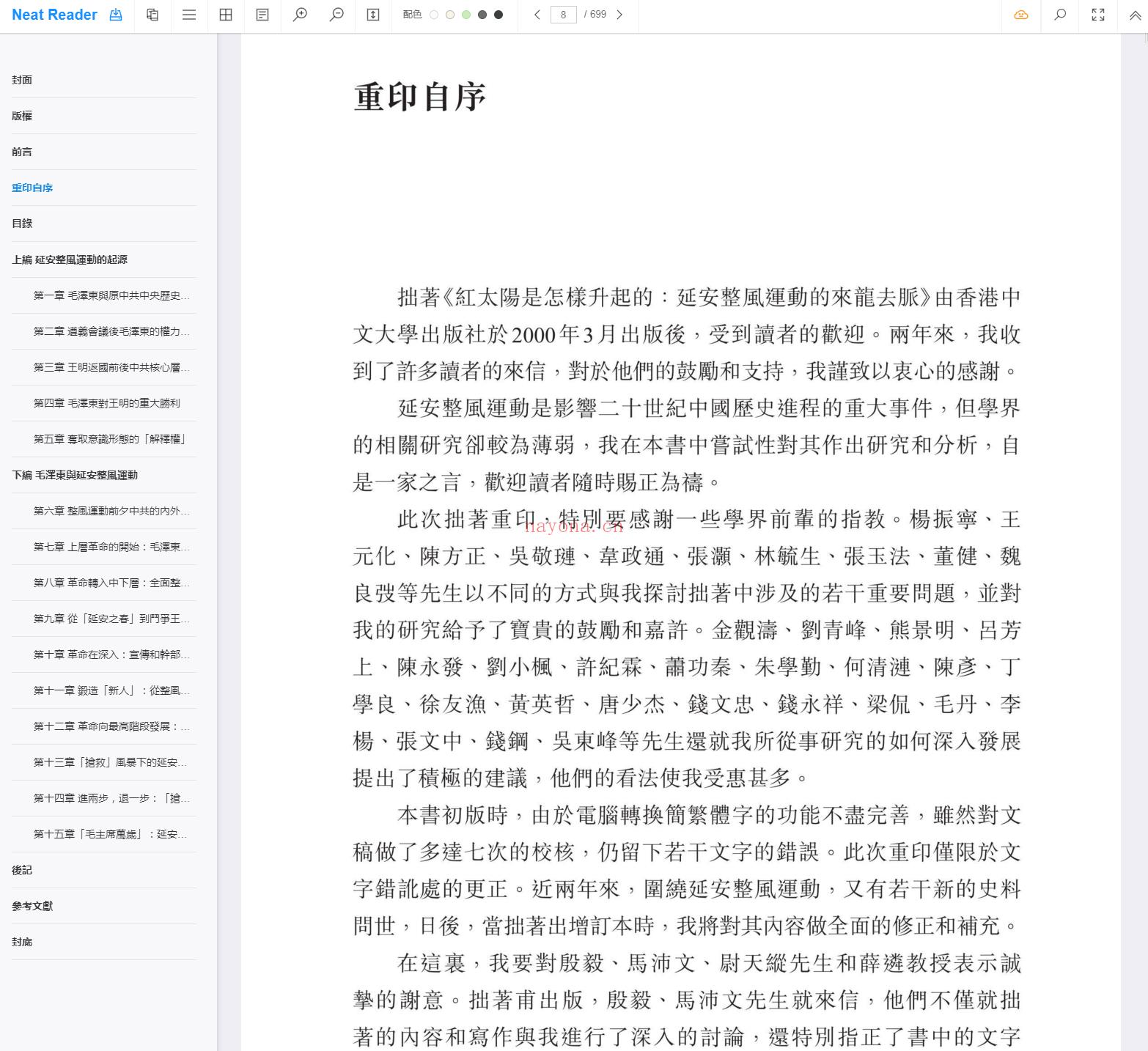Select the white color theme swatch
1148x1051 pixels.
tap(434, 15)
